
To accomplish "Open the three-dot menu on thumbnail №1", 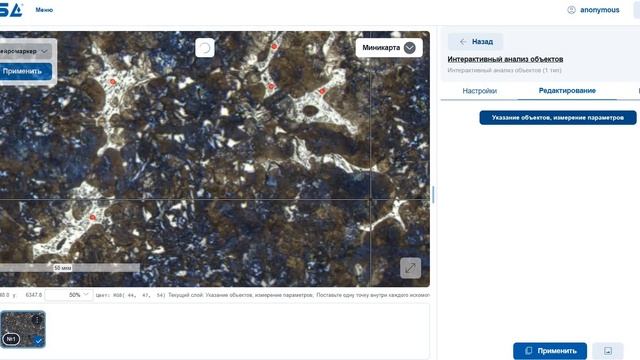I will (x=38, y=319).
